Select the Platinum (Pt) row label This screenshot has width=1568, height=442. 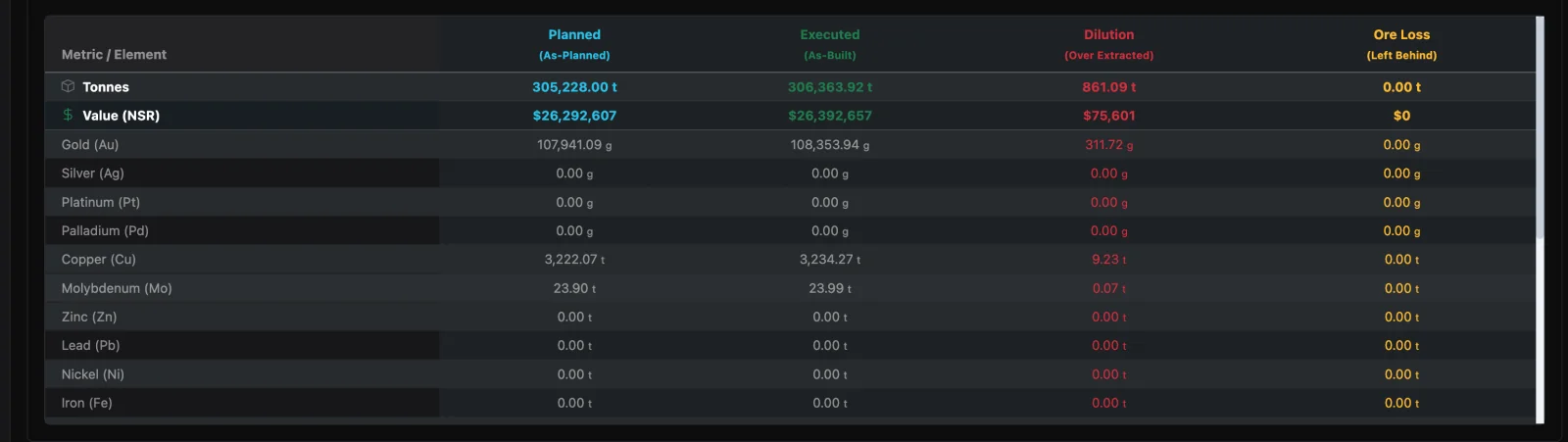tap(101, 202)
